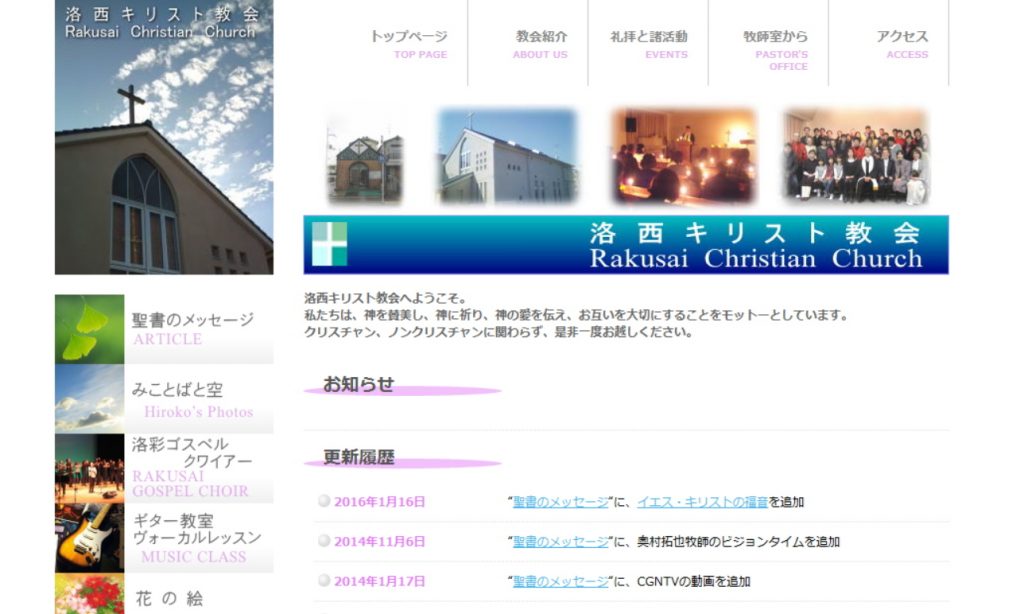Click the date text 2014年1月17日
The image size is (1024, 614).
point(379,581)
